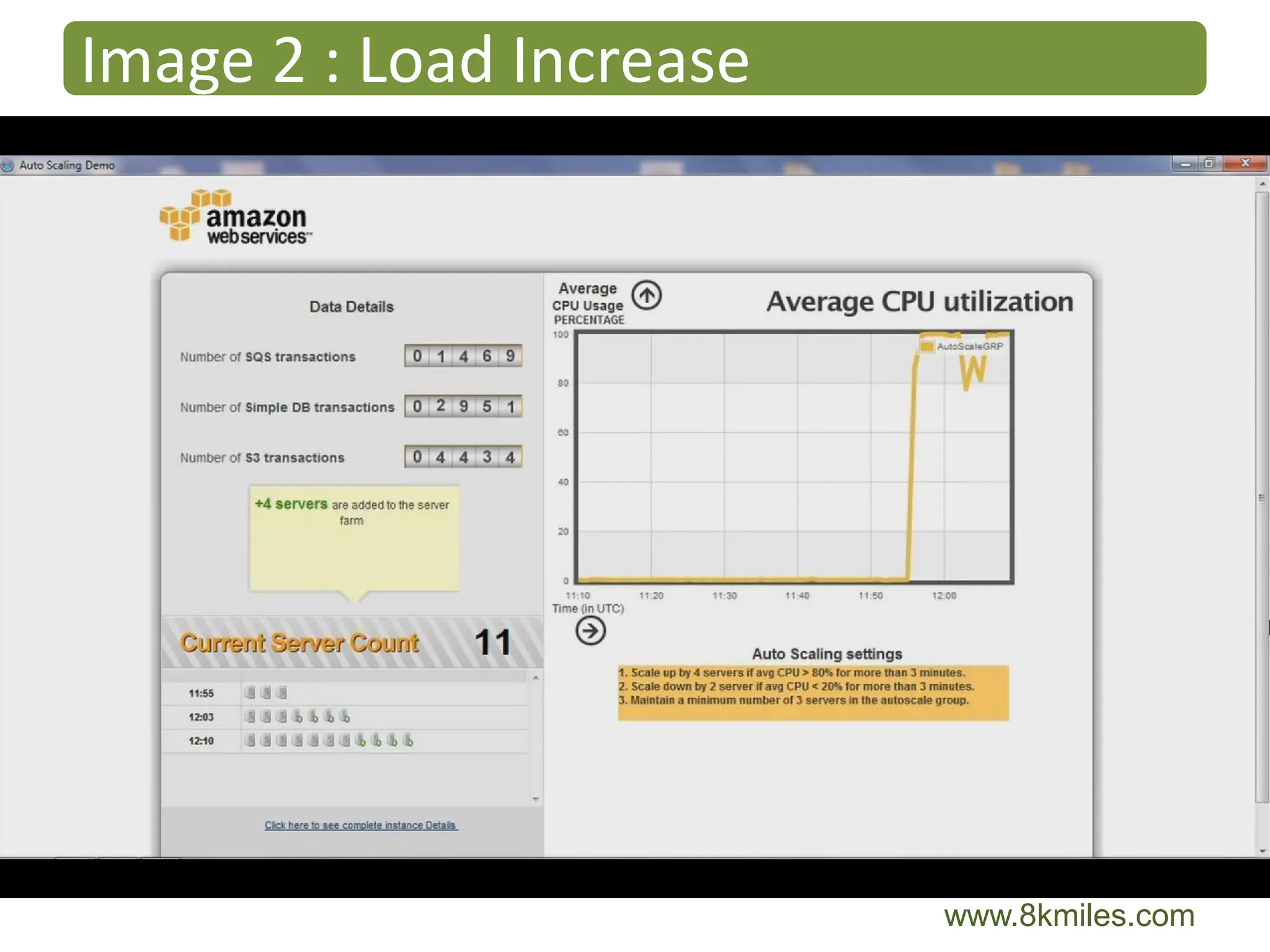Click the Simple DB transactions counter 02951
Screen dimensions: 1270x952
point(463,407)
